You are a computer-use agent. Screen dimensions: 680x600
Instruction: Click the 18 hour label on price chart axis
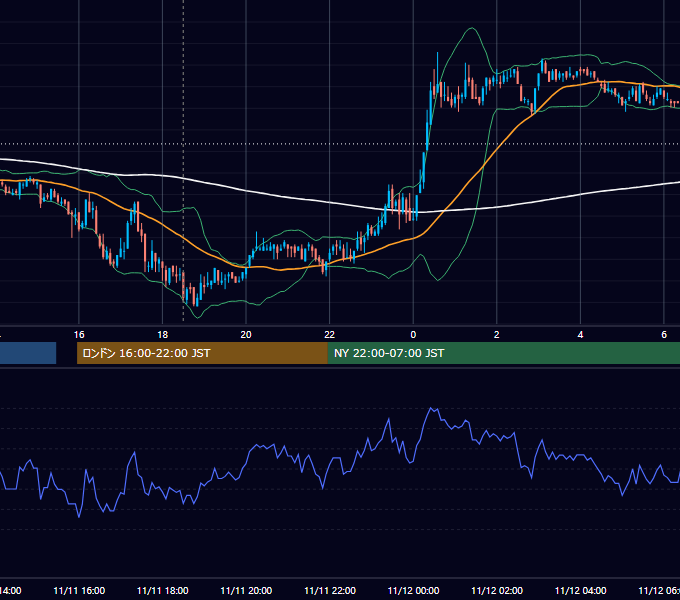tap(162, 335)
